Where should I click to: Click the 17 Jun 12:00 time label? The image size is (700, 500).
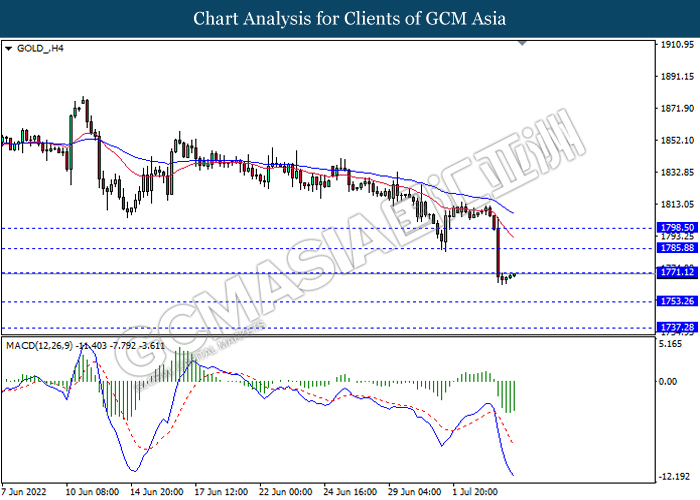point(221,492)
